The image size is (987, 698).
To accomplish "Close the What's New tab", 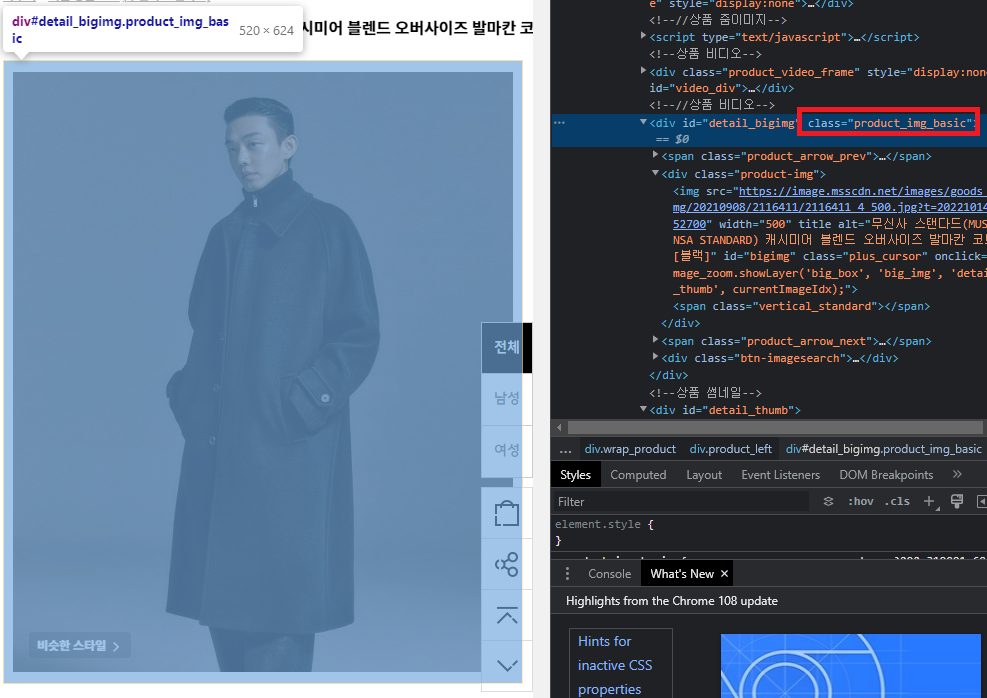I will [x=724, y=573].
